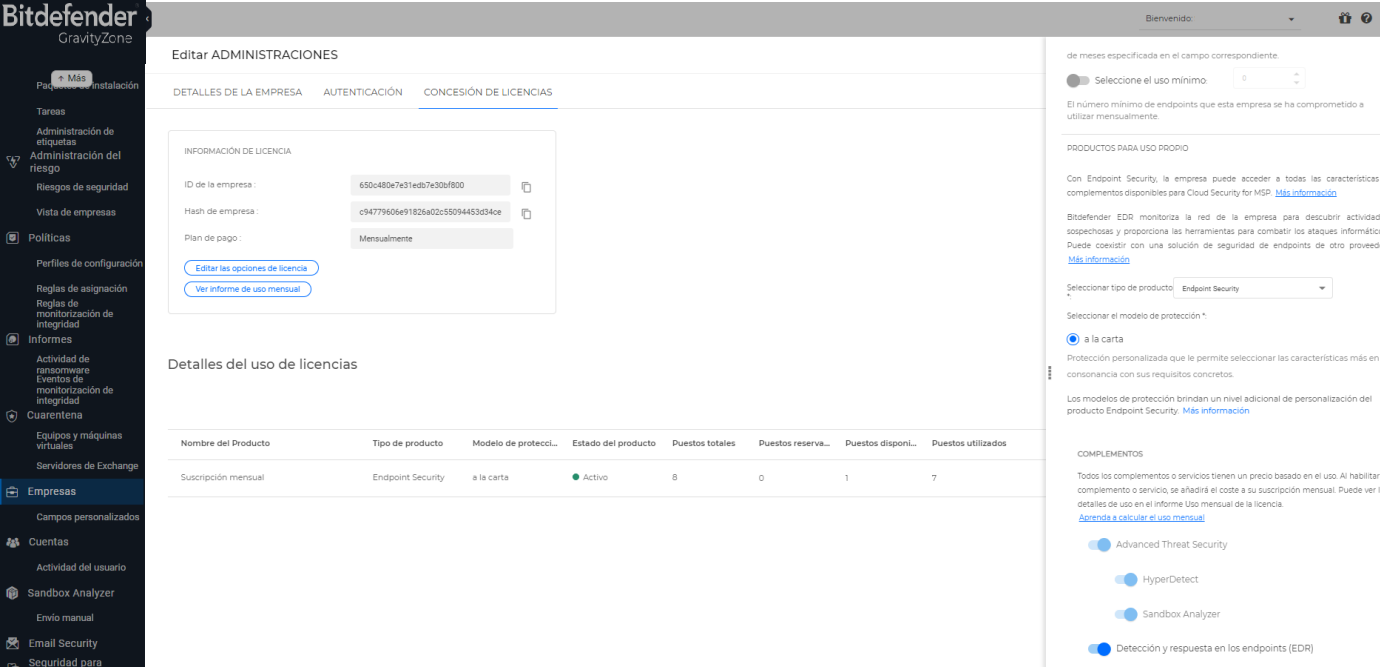Open Campos personalizados menu item
This screenshot has width=1383, height=669.
88,517
